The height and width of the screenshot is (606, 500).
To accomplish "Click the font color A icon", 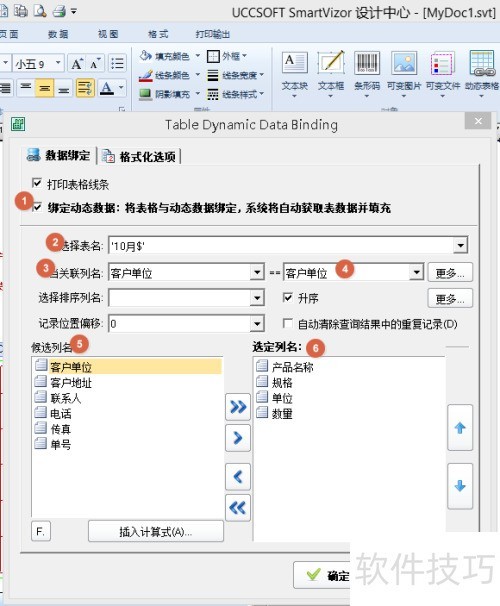I will click(x=107, y=88).
